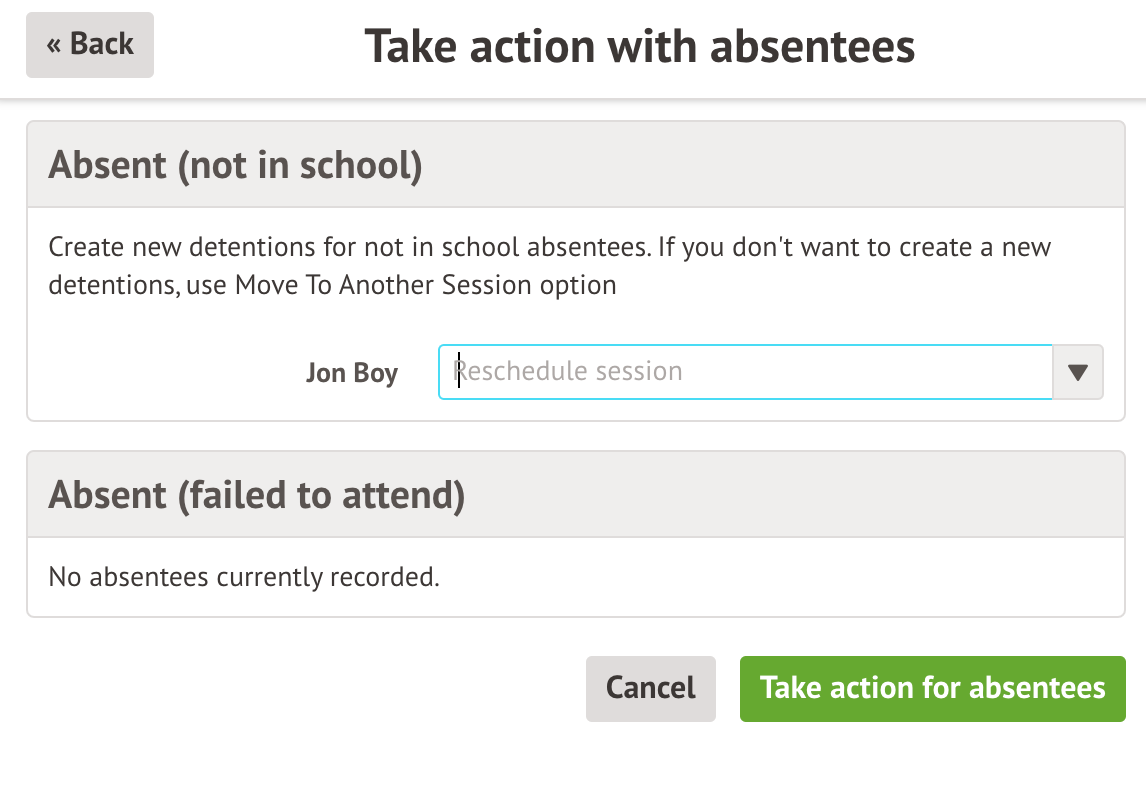Expand combo box next to Jon Boy
The height and width of the screenshot is (798, 1146).
[x=1077, y=373]
